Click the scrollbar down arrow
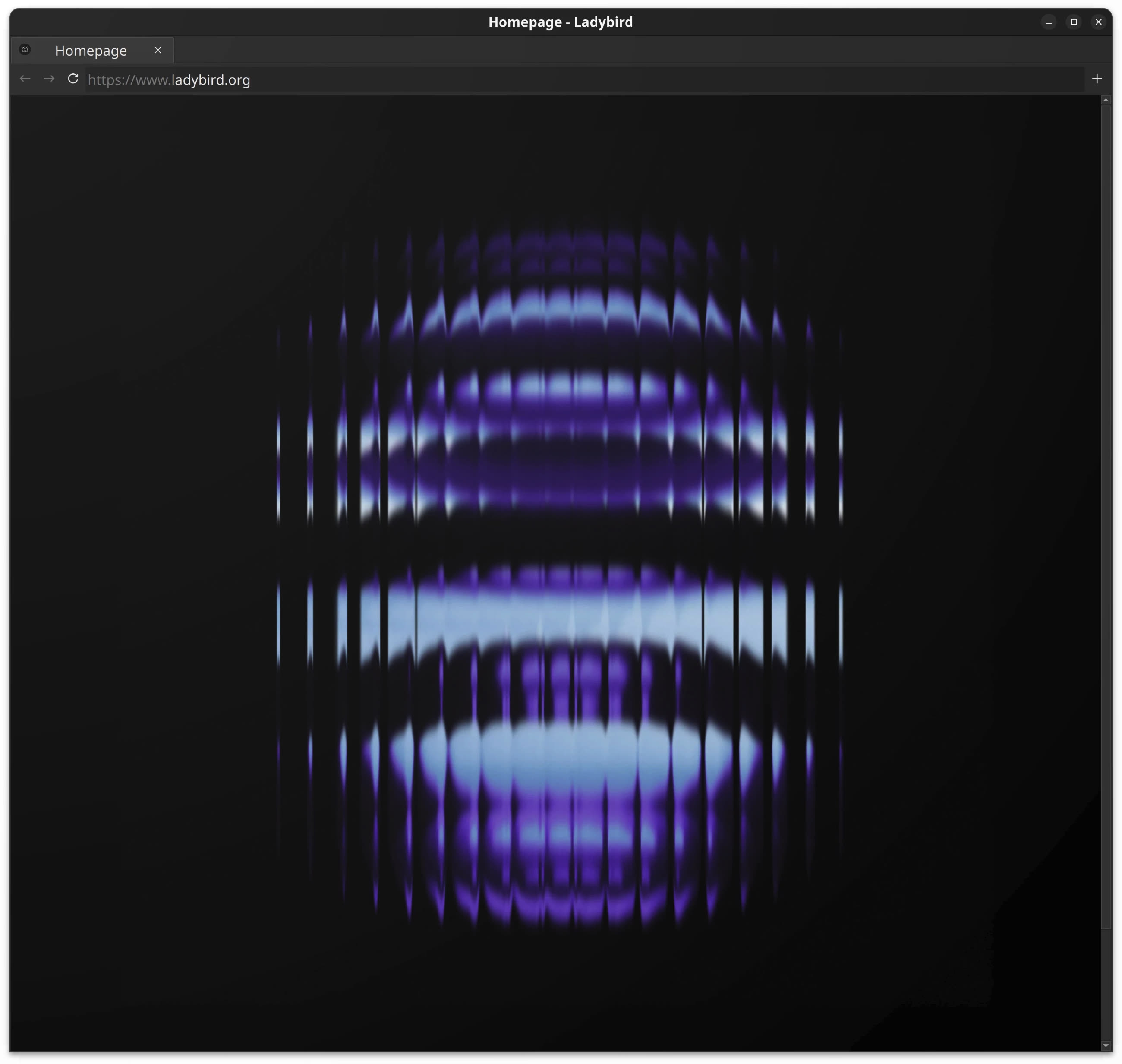This screenshot has width=1122, height=1064. point(1105,1045)
